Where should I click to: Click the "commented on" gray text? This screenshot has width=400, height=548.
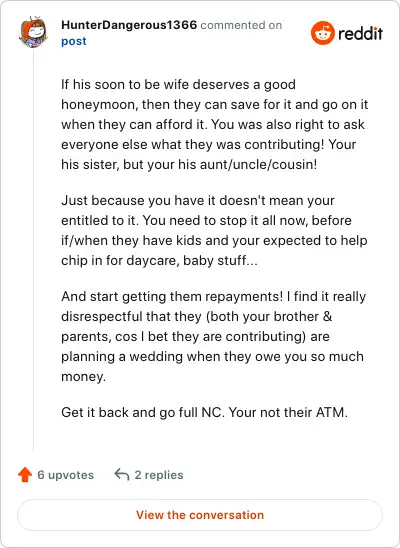coord(241,25)
